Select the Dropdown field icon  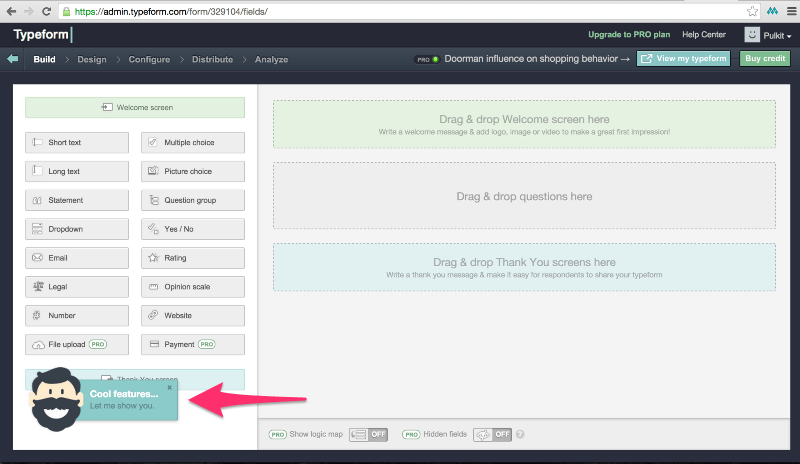[x=37, y=229]
